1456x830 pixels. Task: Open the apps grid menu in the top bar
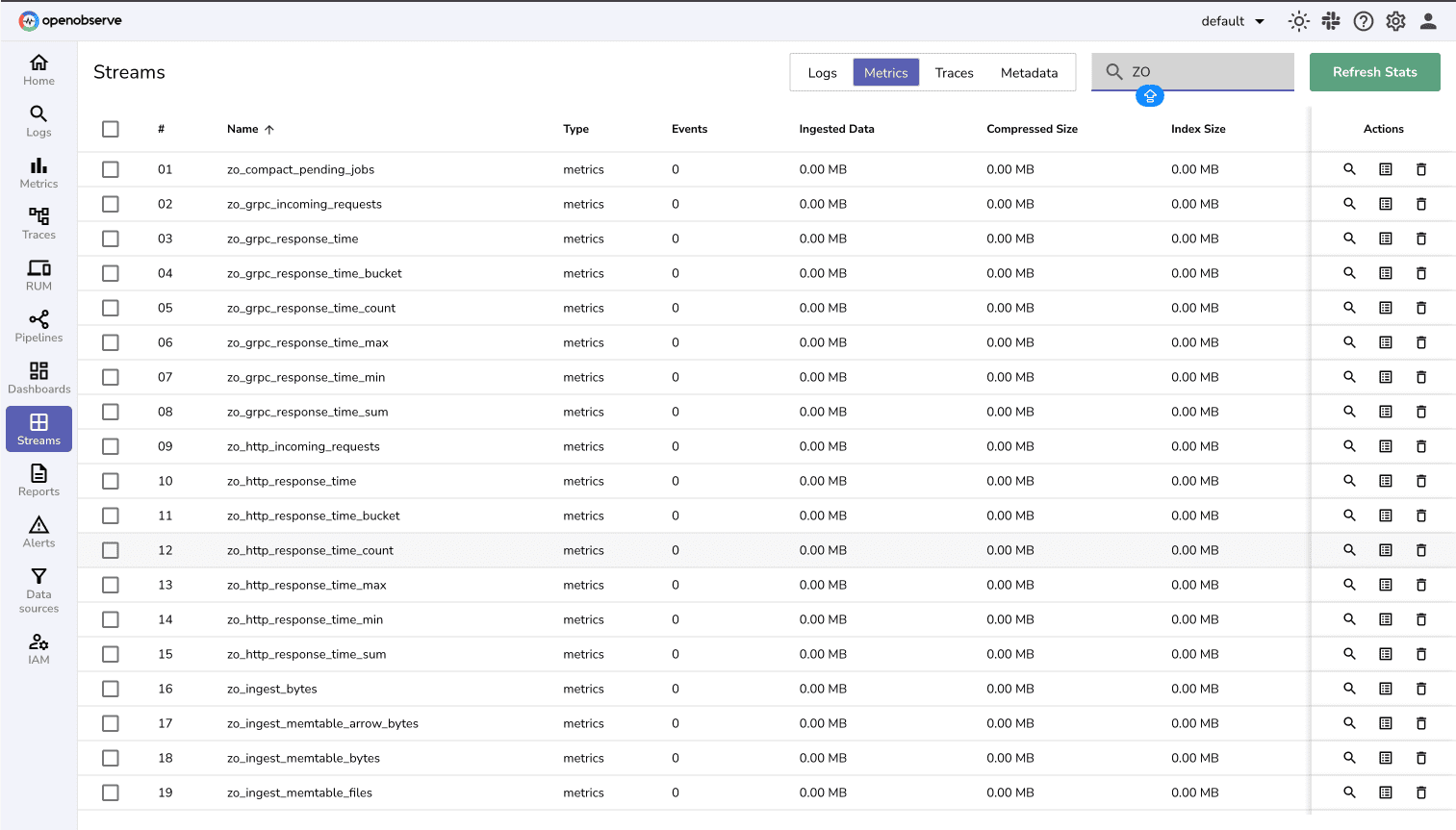1331,20
